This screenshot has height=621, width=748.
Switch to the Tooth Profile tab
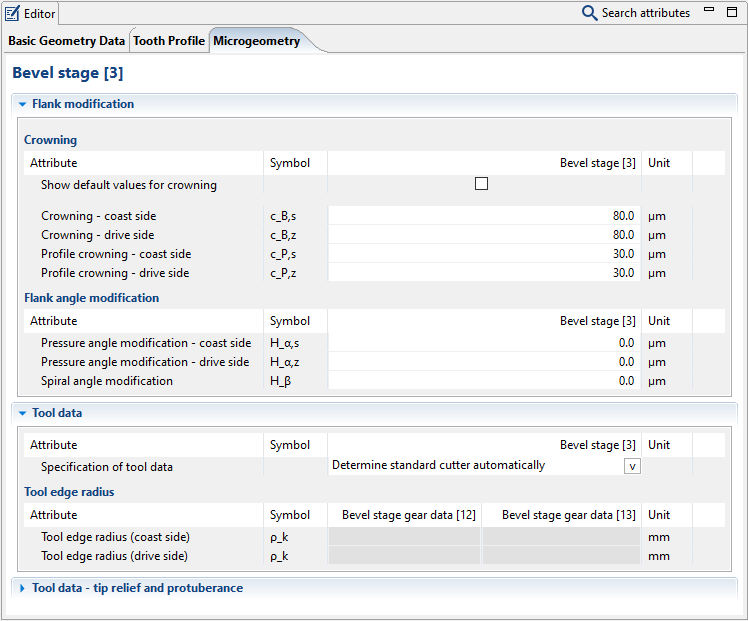[x=169, y=41]
